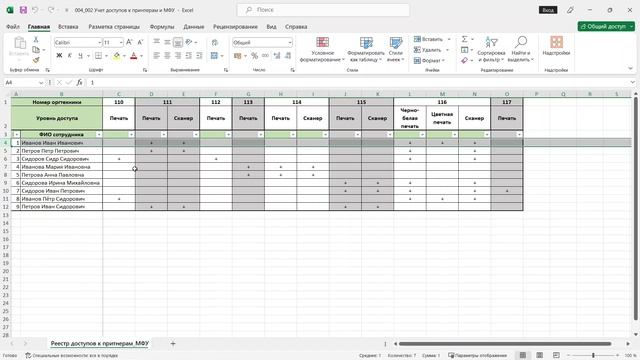Click the Fill down icon
Viewport: 640px width, 360px height.
coord(464,50)
